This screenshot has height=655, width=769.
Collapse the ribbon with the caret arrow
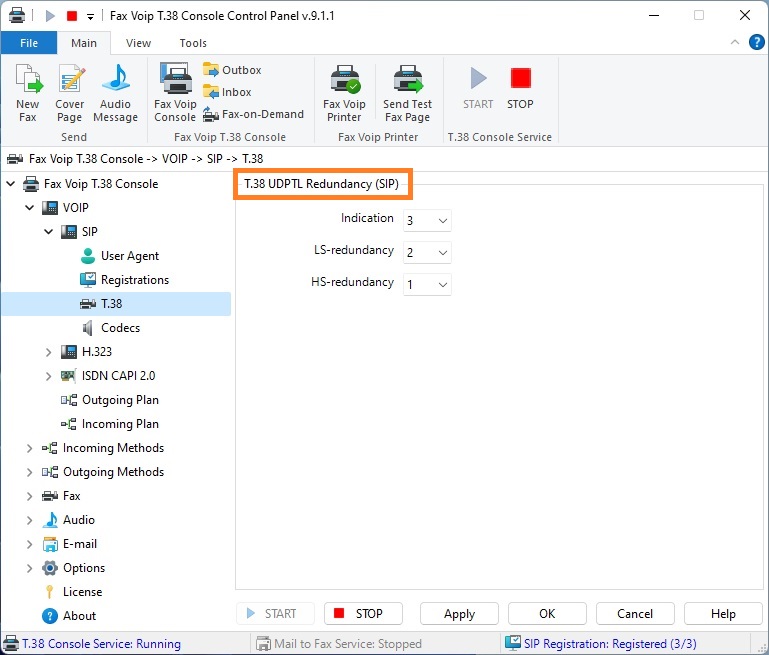(735, 42)
